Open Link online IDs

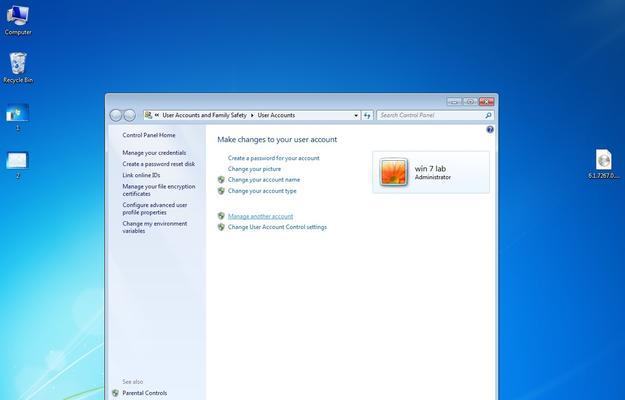coord(141,175)
